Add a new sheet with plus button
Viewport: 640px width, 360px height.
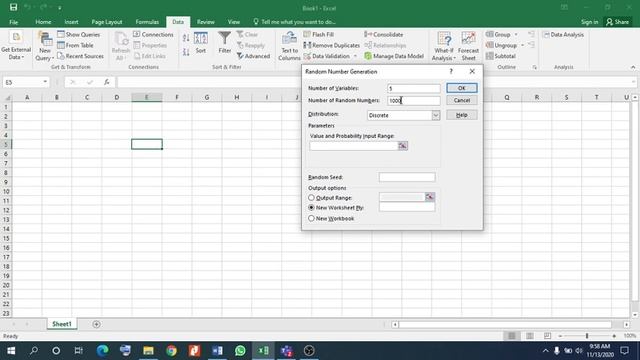(x=96, y=324)
